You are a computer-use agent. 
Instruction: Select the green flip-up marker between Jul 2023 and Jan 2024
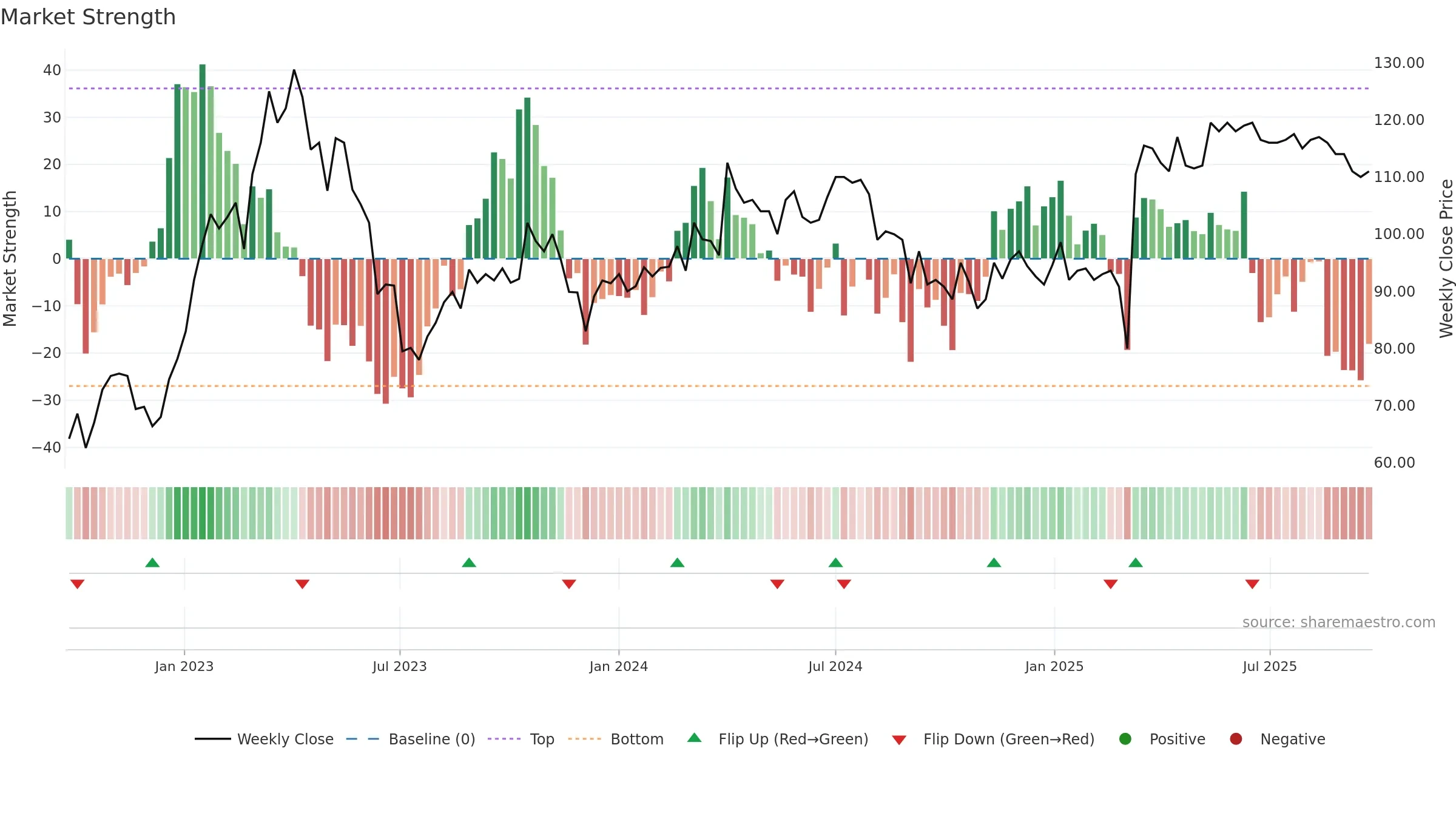[x=469, y=562]
